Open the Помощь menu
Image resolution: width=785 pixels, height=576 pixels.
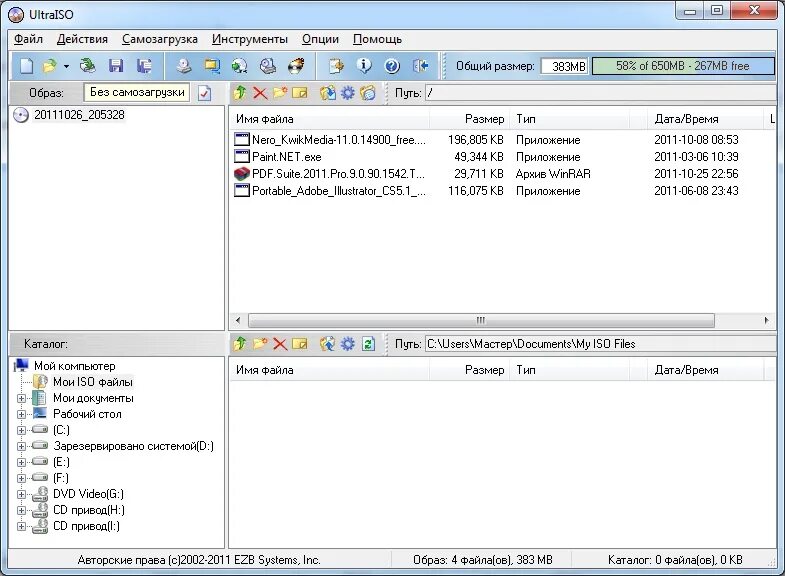click(x=377, y=39)
